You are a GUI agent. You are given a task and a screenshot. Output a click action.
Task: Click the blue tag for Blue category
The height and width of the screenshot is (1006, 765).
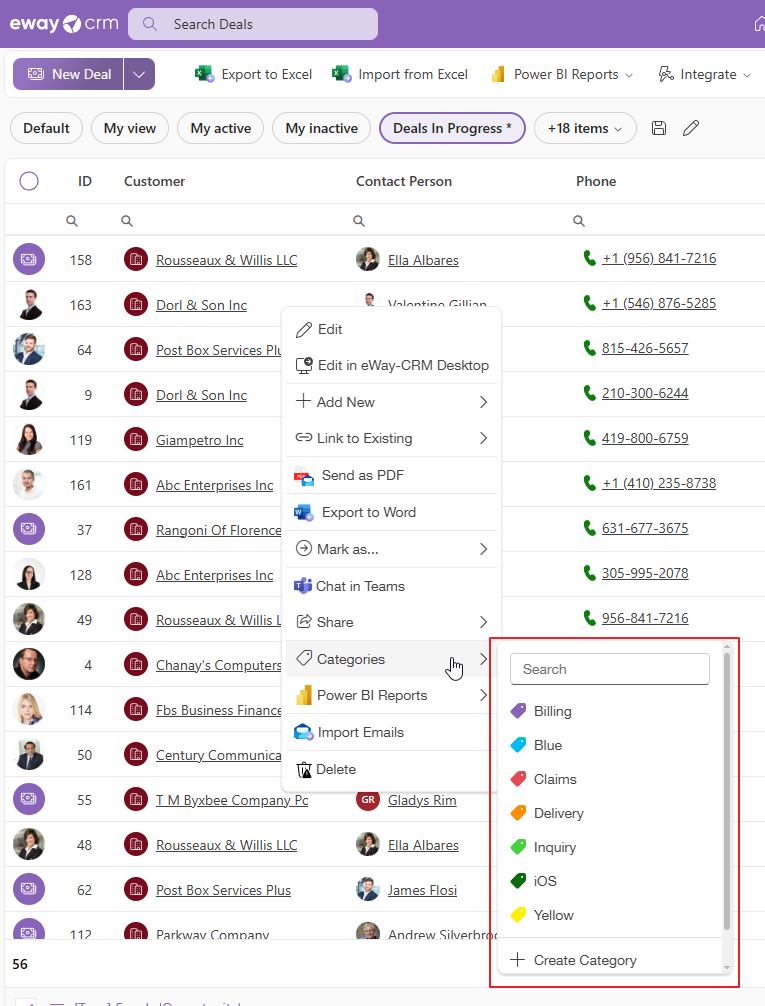519,745
